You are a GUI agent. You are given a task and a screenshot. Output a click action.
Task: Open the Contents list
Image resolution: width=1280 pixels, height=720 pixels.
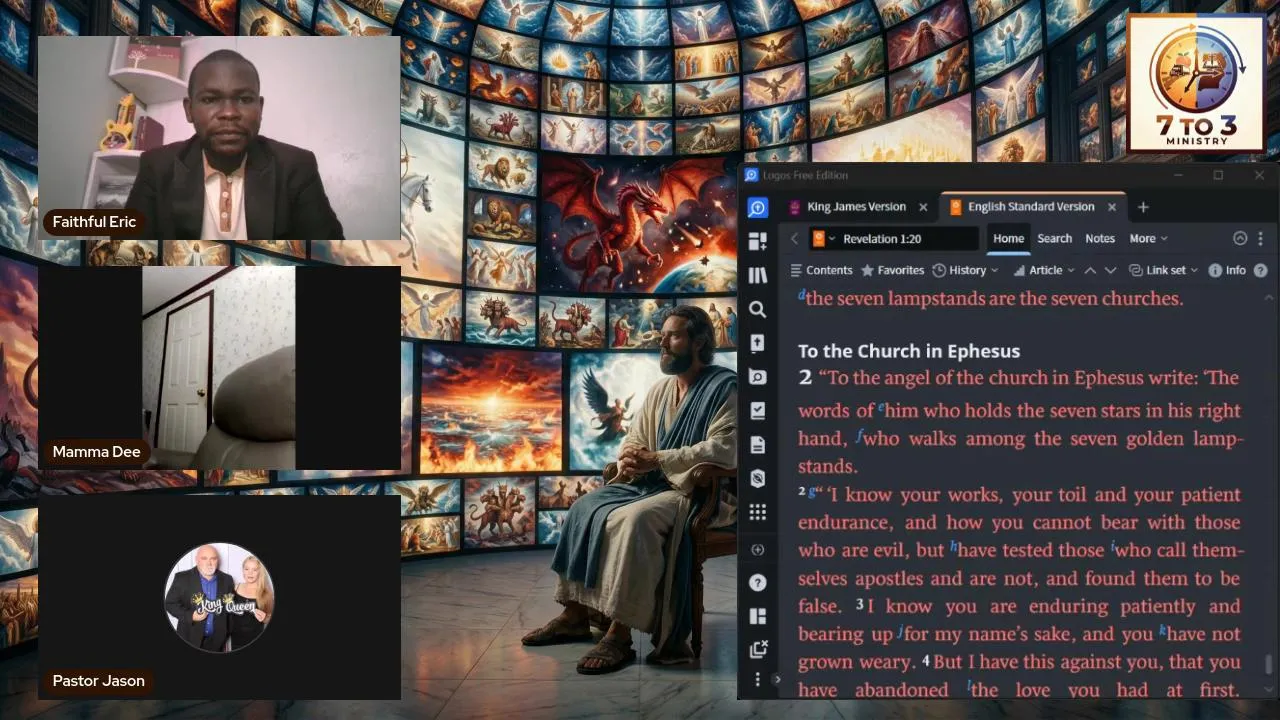(x=821, y=270)
